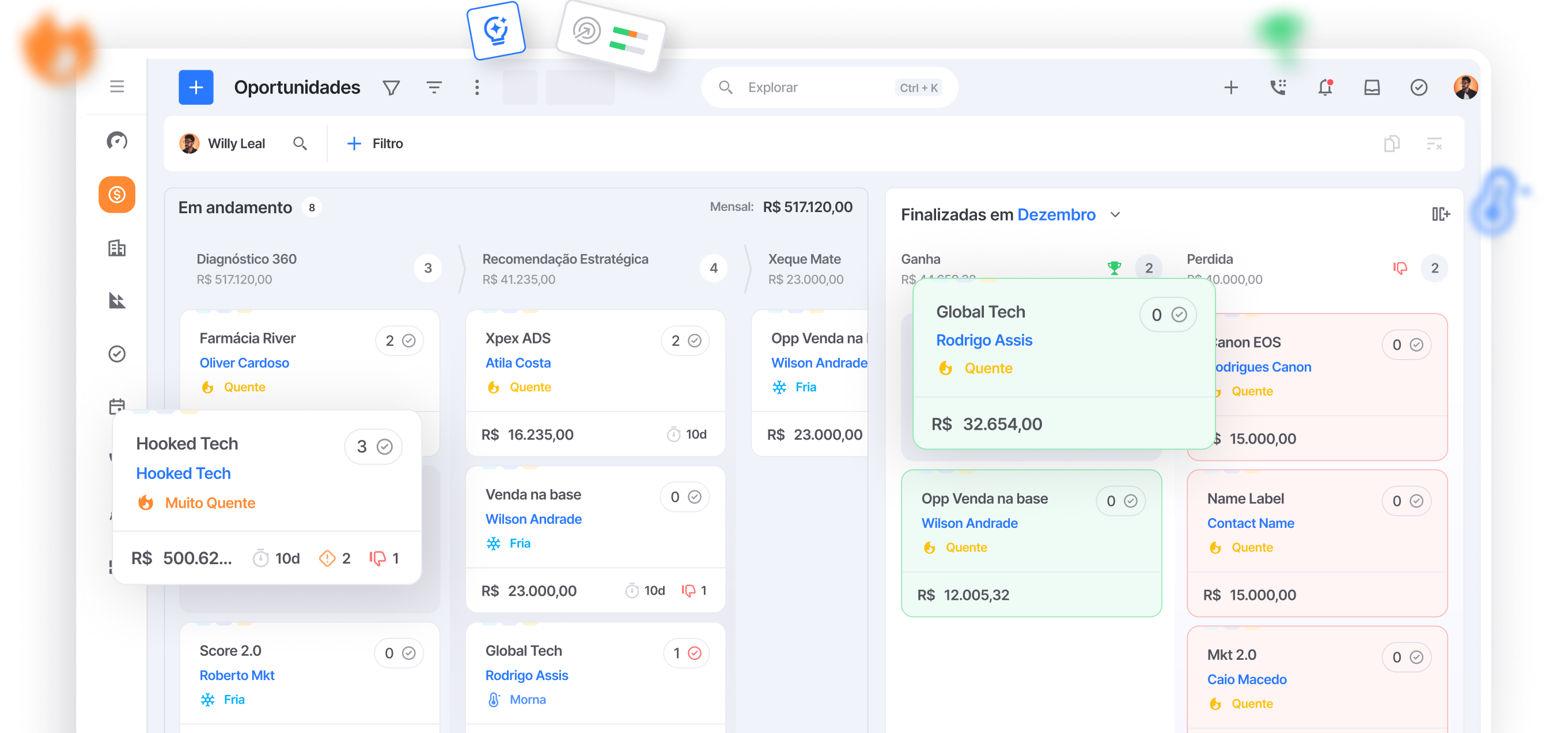Screen dimensions: 1568x733
Task: Add a filter with the Filtro button
Action: (374, 143)
